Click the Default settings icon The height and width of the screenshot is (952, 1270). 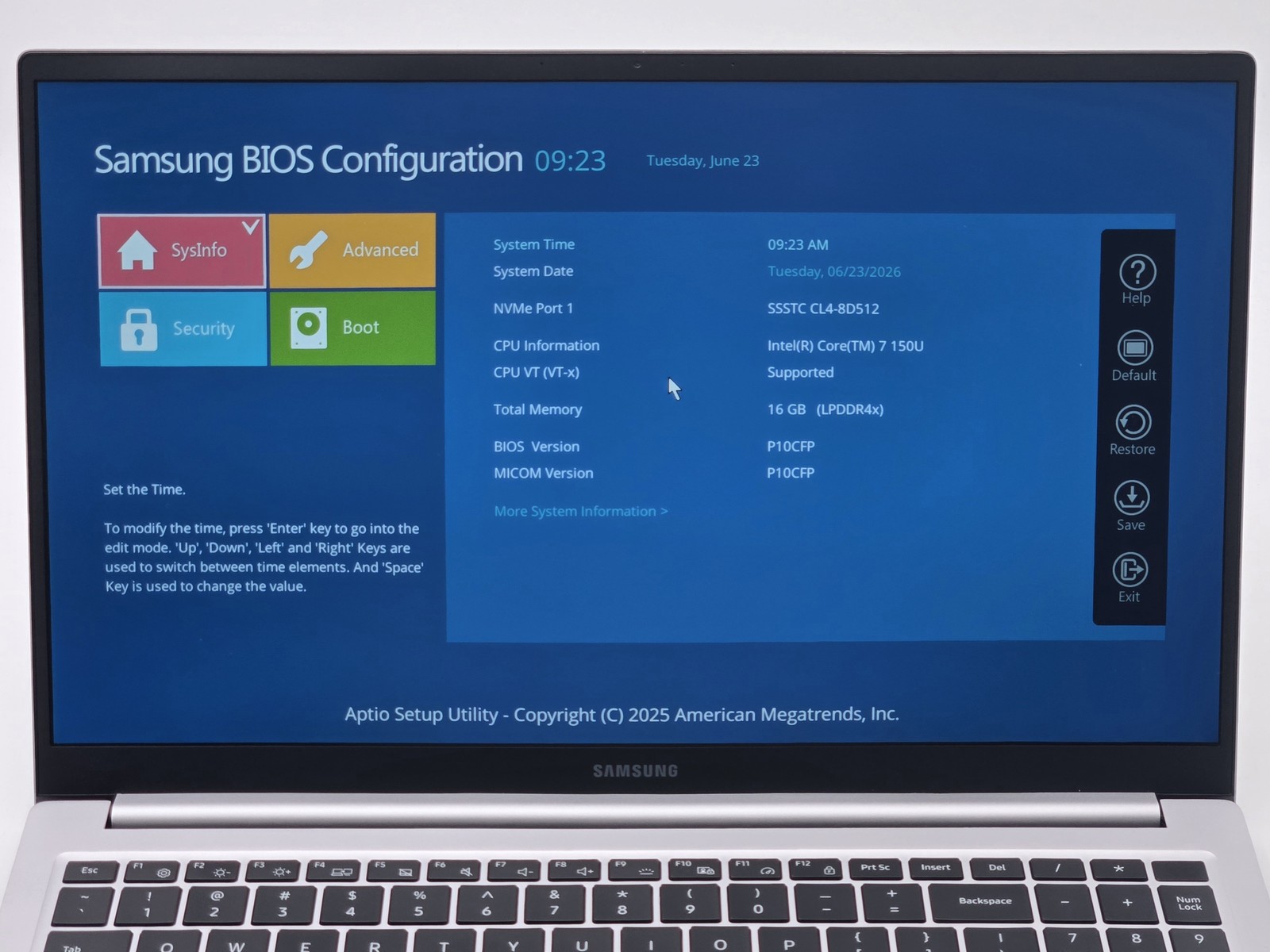[1135, 348]
